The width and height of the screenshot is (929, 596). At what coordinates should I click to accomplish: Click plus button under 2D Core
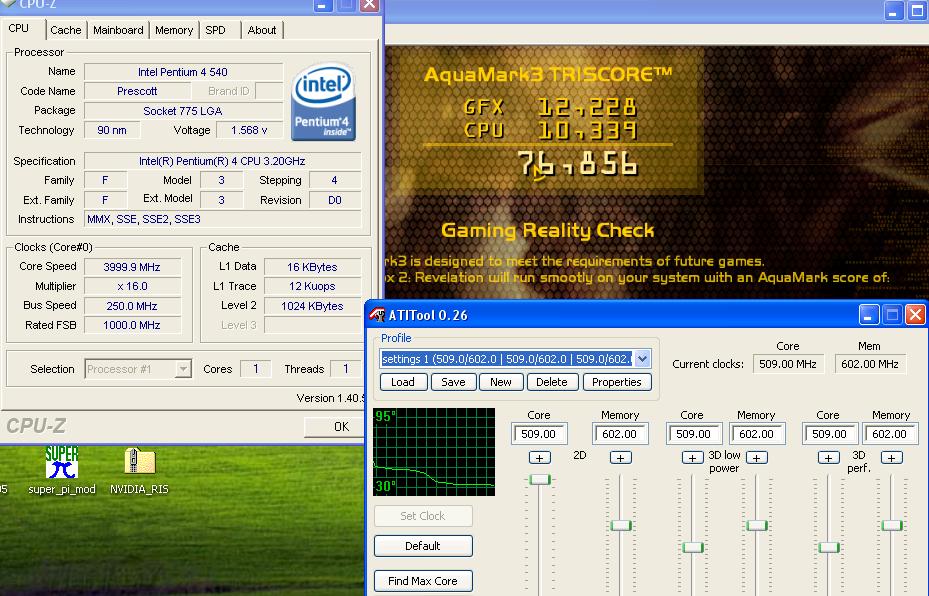click(540, 457)
